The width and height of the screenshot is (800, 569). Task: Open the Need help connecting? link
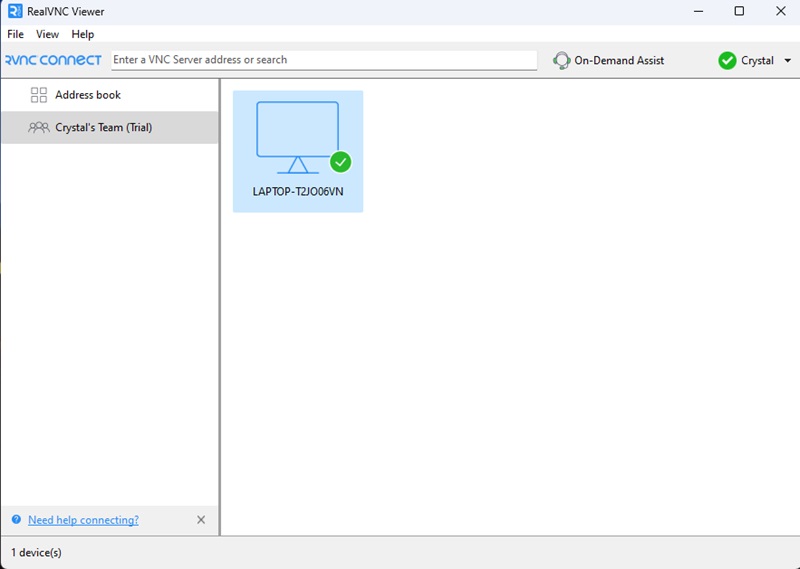coord(83,519)
